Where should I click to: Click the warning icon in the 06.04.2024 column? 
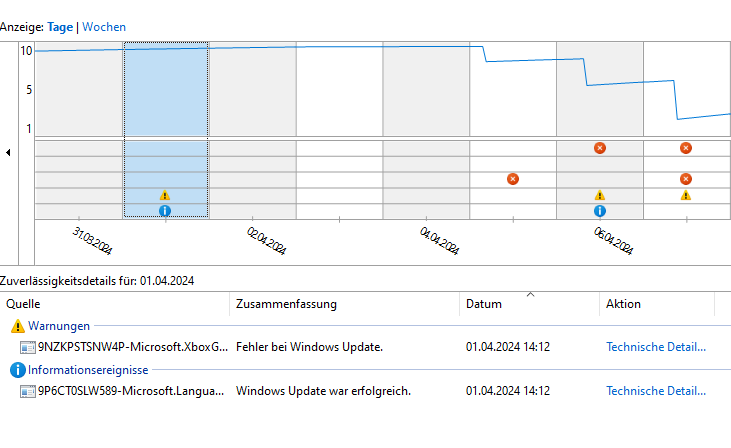coord(600,195)
